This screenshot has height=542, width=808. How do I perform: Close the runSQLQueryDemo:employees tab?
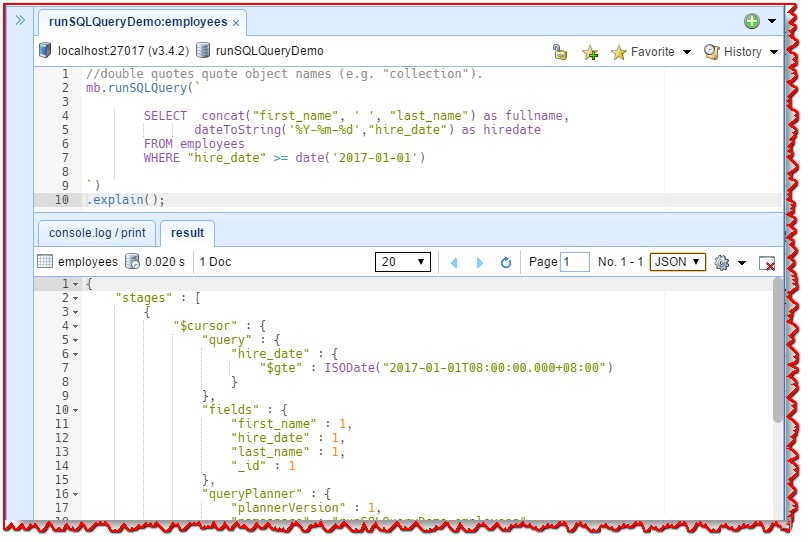click(236, 23)
